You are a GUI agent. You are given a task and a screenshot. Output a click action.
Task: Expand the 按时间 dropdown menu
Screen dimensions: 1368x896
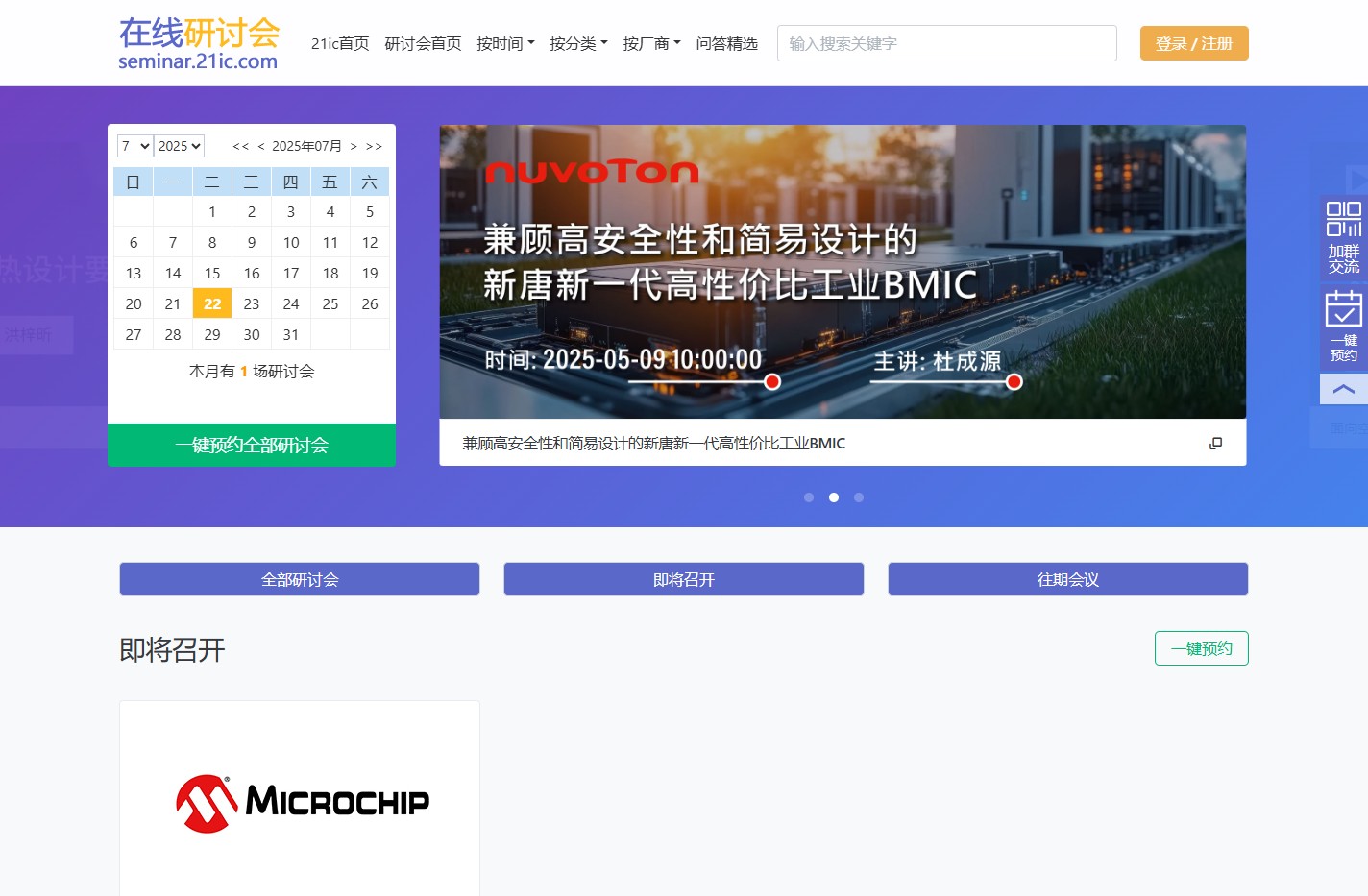coord(505,43)
